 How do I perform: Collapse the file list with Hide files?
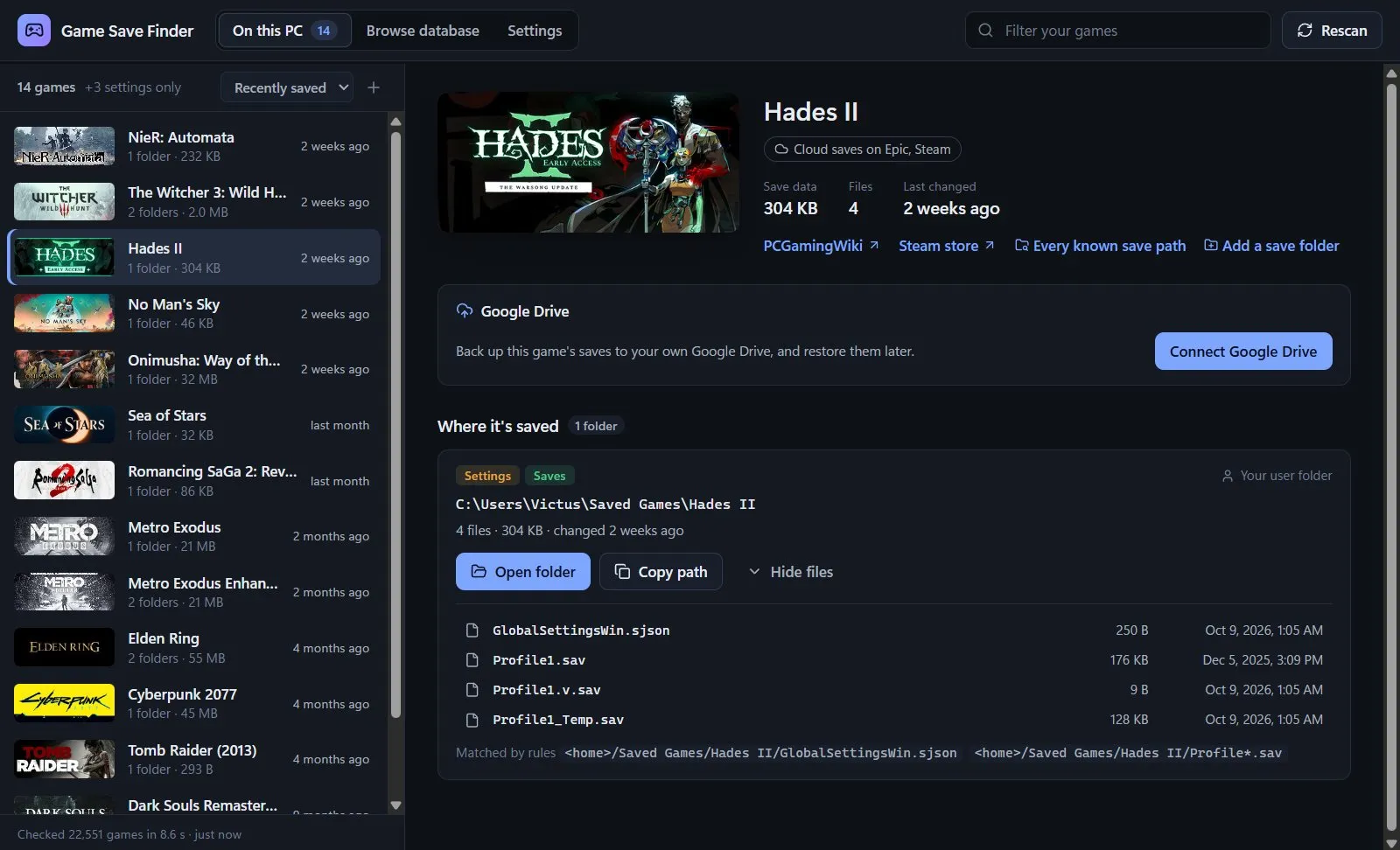pyautogui.click(x=791, y=572)
